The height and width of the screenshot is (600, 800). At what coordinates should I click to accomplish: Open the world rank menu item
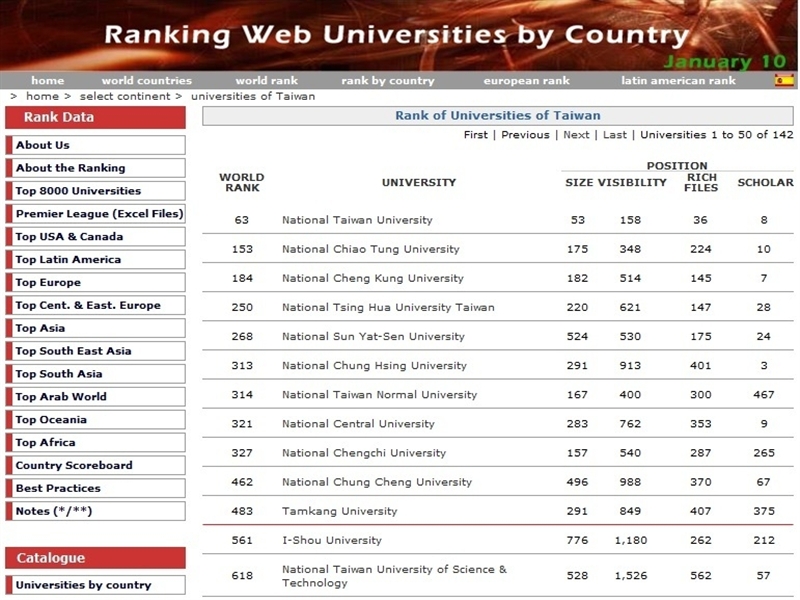coord(266,81)
